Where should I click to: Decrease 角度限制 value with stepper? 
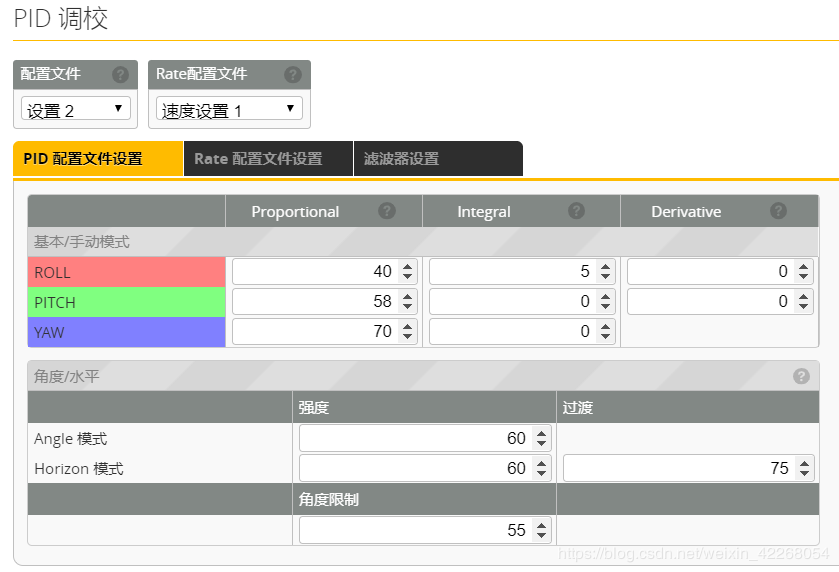pyautogui.click(x=541, y=536)
